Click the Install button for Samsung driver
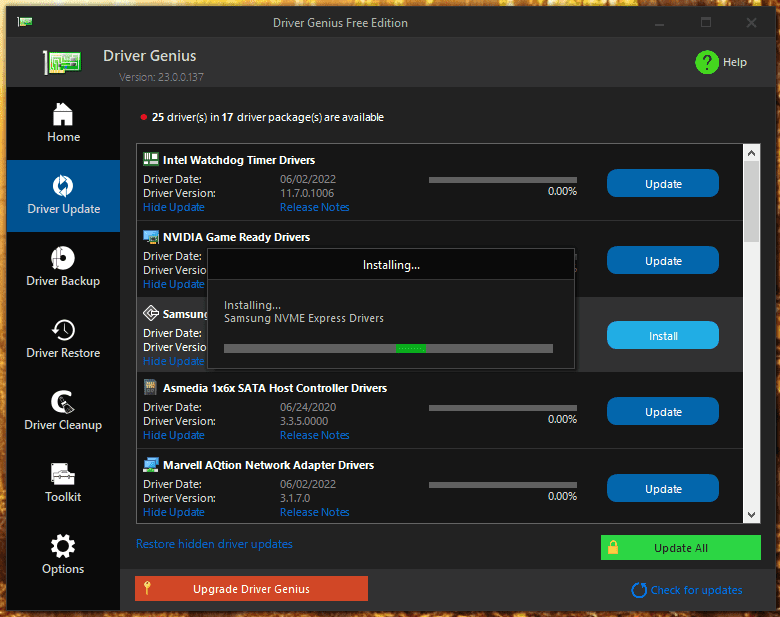This screenshot has width=780, height=617. [x=663, y=336]
